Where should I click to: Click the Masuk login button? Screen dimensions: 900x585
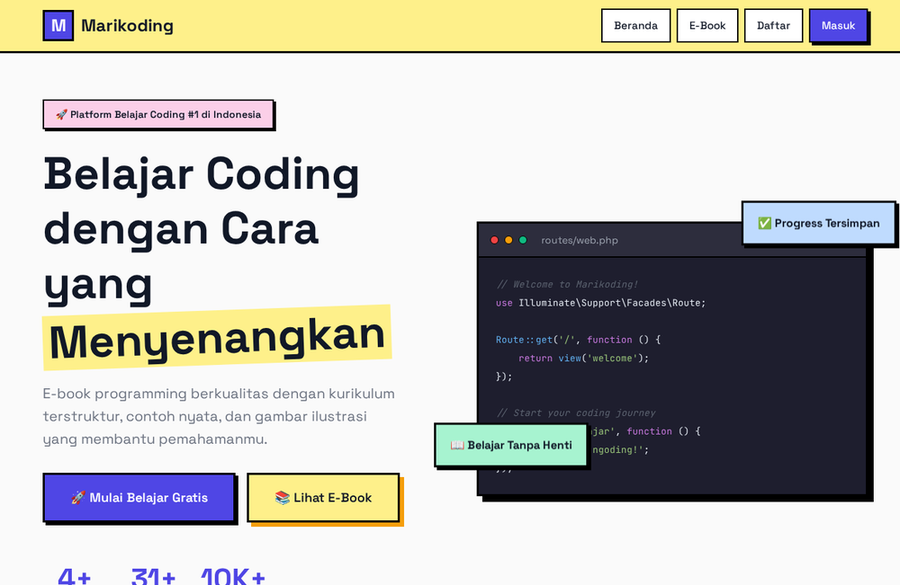838,25
